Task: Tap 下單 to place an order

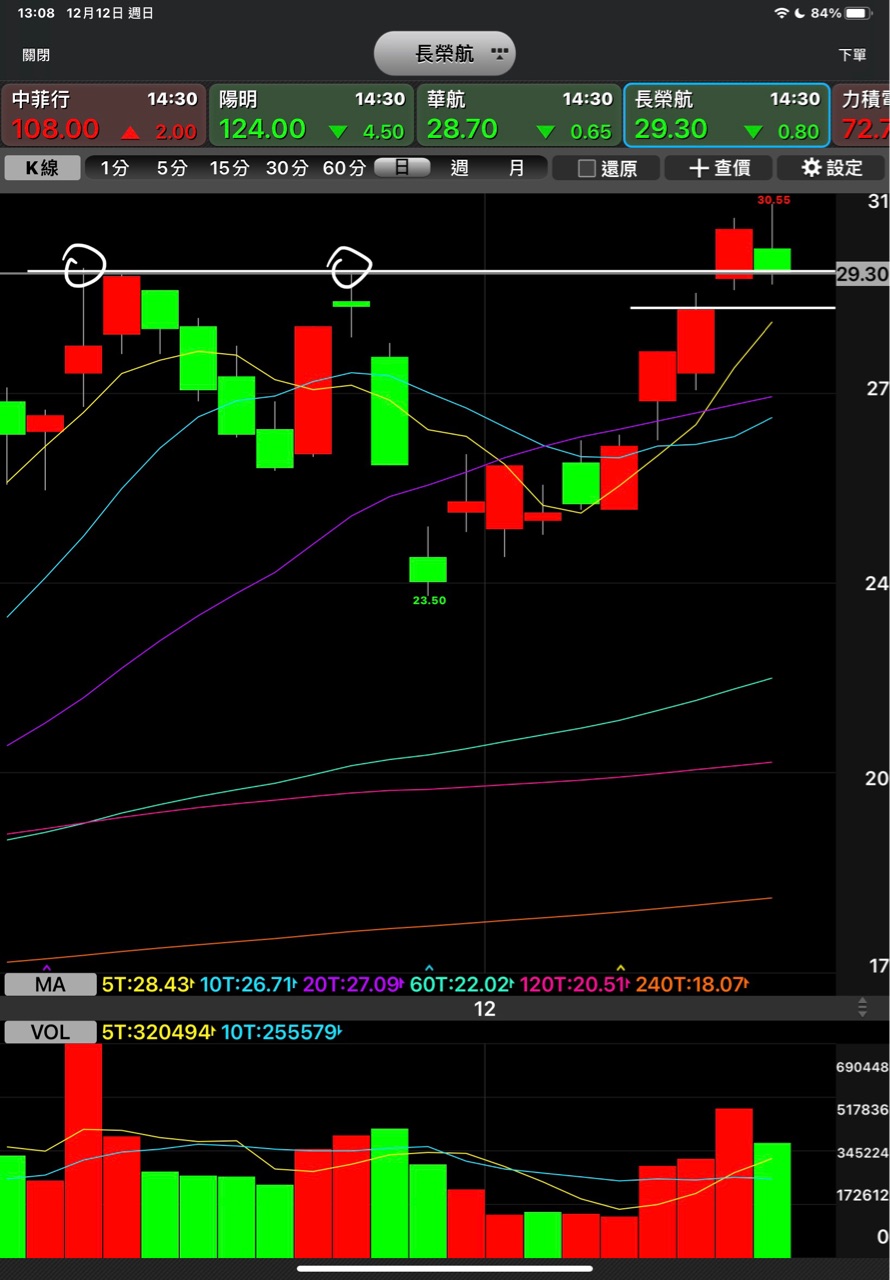Action: (852, 55)
